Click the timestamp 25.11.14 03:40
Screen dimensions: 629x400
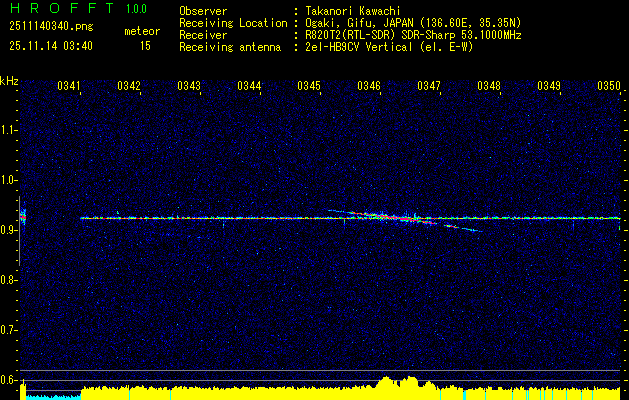(51, 46)
